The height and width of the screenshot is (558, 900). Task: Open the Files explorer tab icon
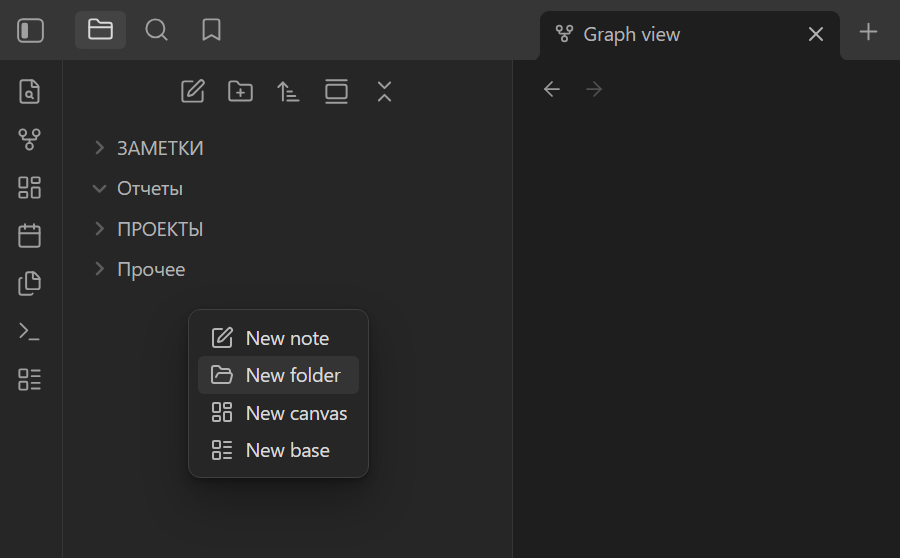(100, 30)
